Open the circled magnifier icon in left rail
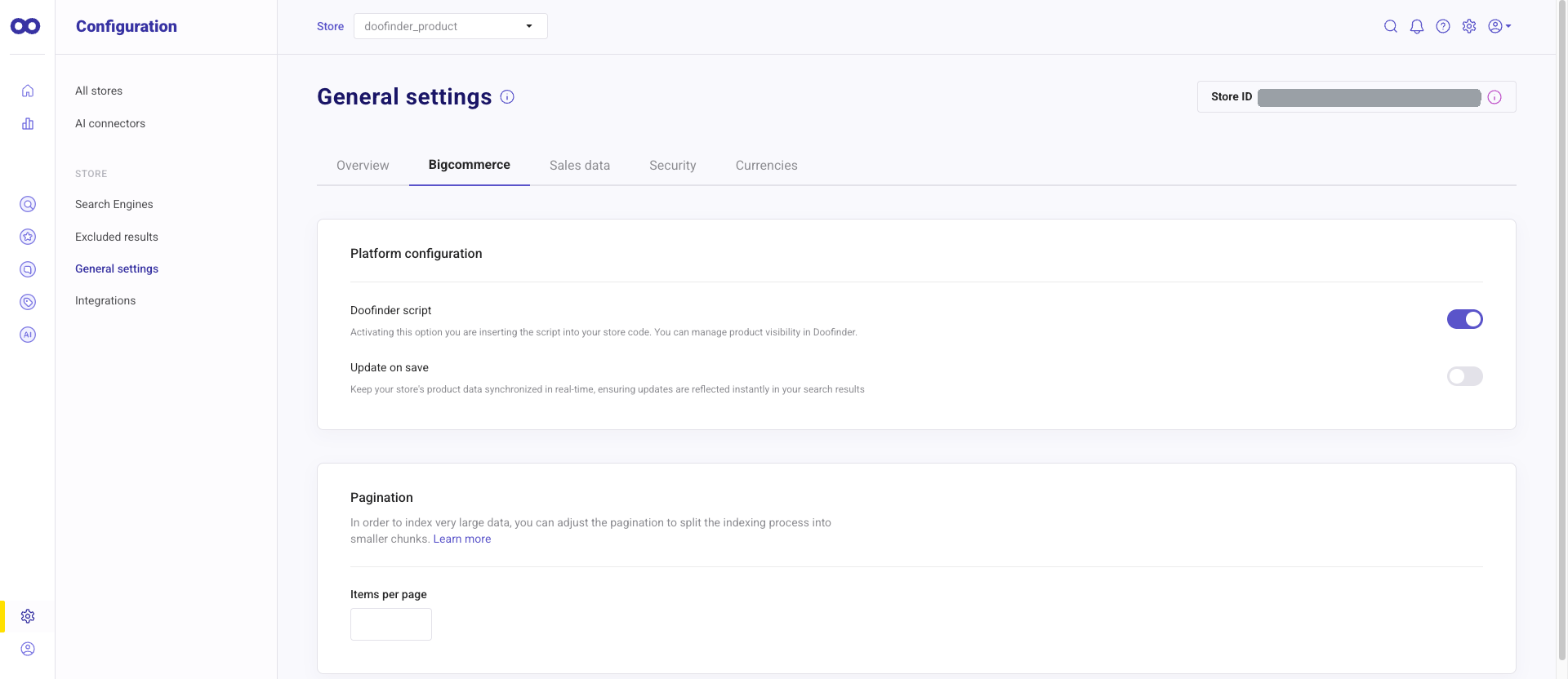Screen dimensions: 1568x679 [28, 204]
